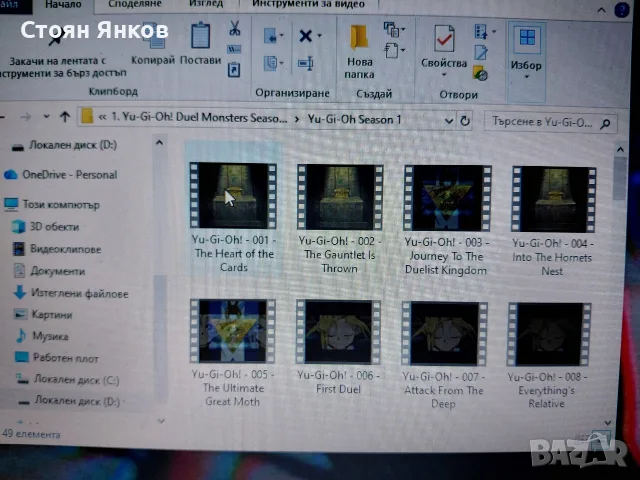Click the navigation pane scroll down arrow
640x480 pixels.
click(x=161, y=420)
